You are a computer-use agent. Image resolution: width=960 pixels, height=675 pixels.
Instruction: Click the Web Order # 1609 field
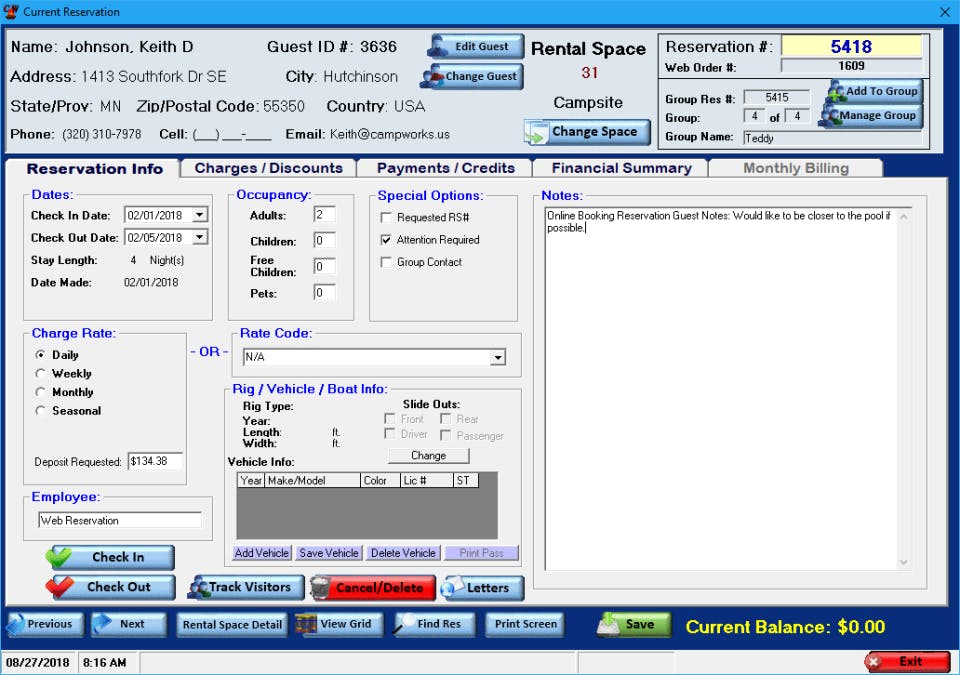pos(852,66)
